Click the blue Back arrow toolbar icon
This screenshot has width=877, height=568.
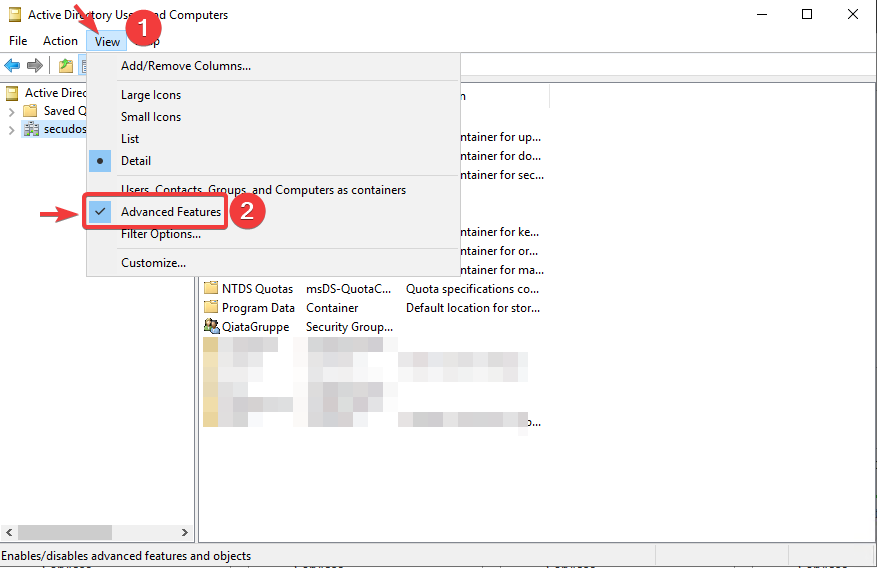[x=12, y=66]
